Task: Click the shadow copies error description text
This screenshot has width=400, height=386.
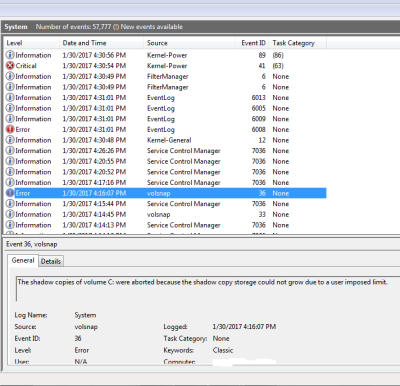Action: click(202, 282)
